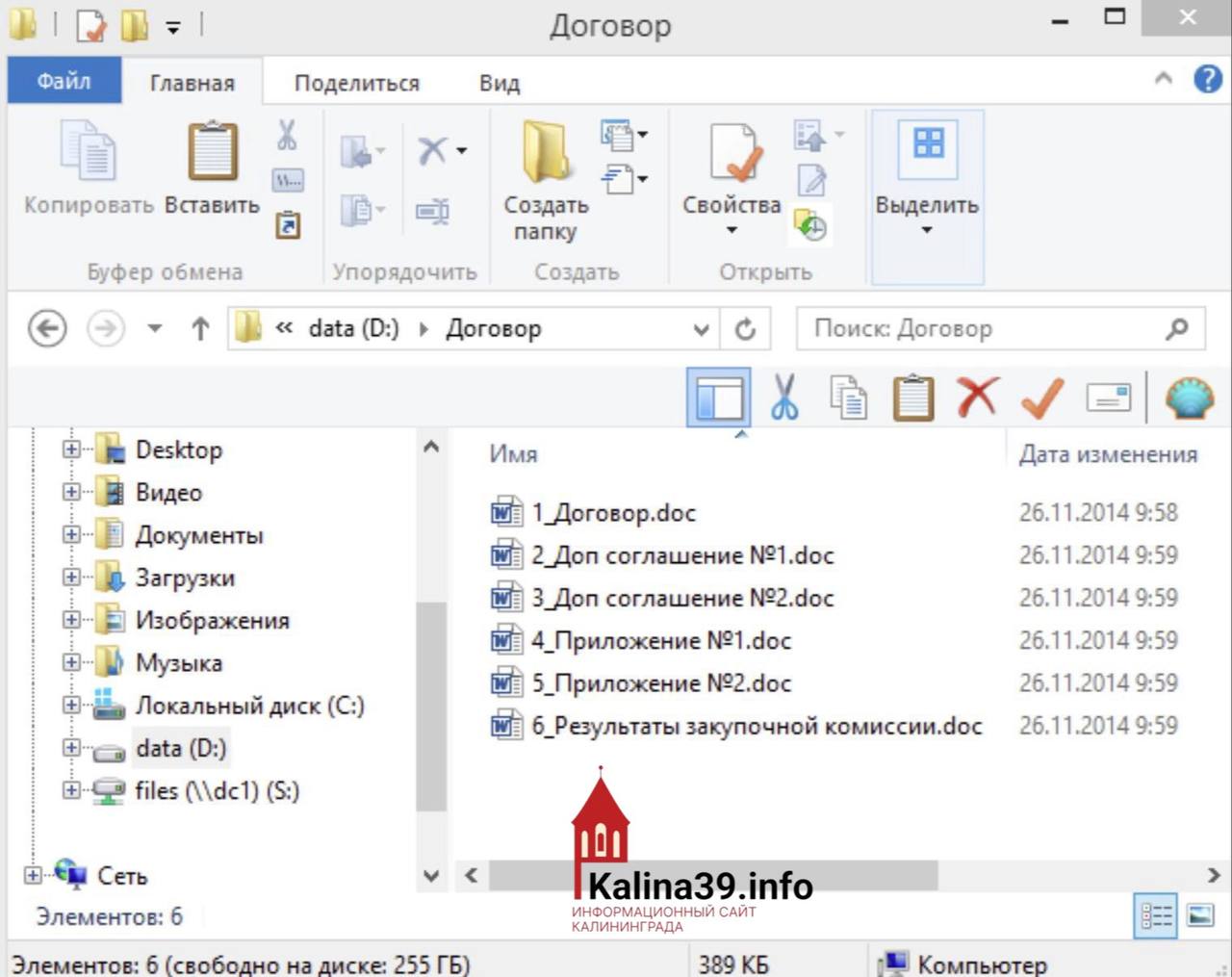The height and width of the screenshot is (977, 1232).
Task: Open the Файл menu
Action: [64, 81]
